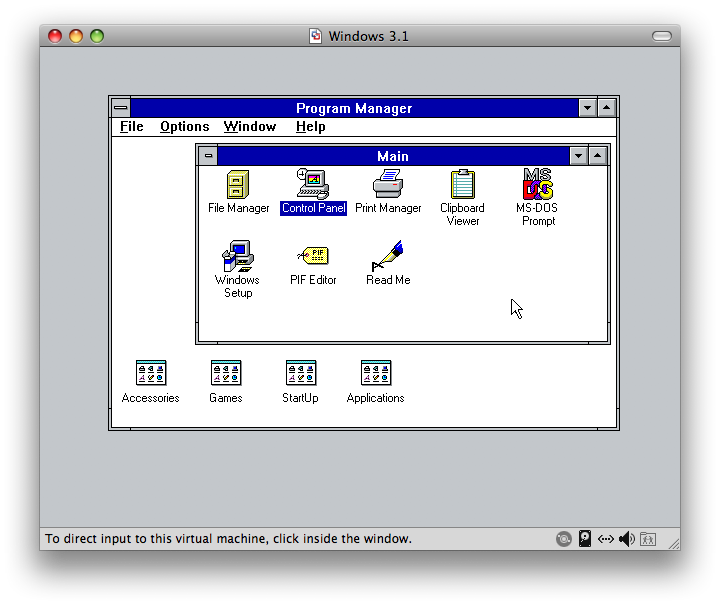Click the Main window title bar
The image size is (720, 605).
pos(393,156)
